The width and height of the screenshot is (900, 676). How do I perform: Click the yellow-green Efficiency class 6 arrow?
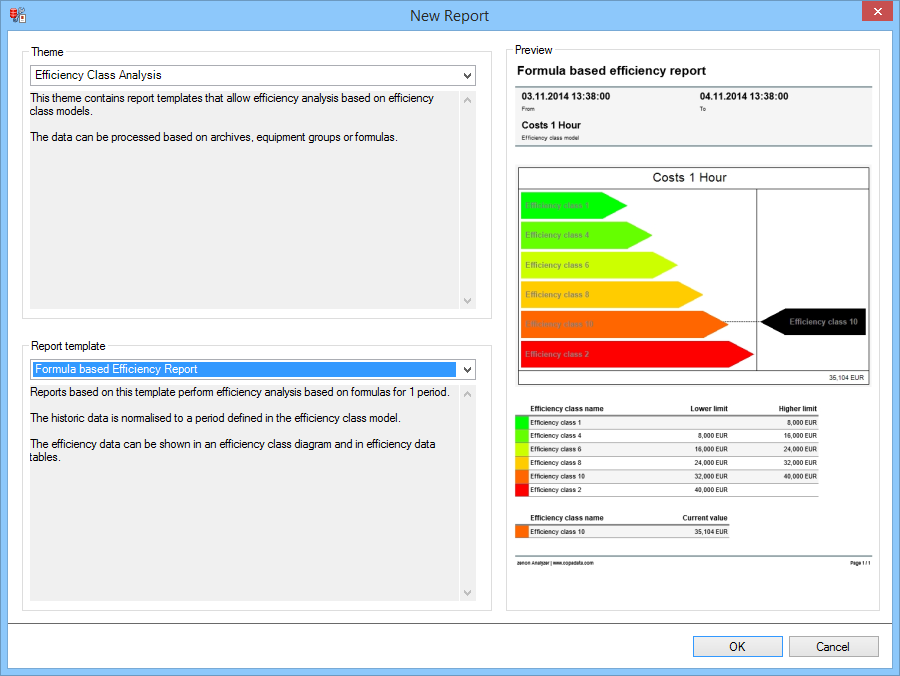[599, 265]
